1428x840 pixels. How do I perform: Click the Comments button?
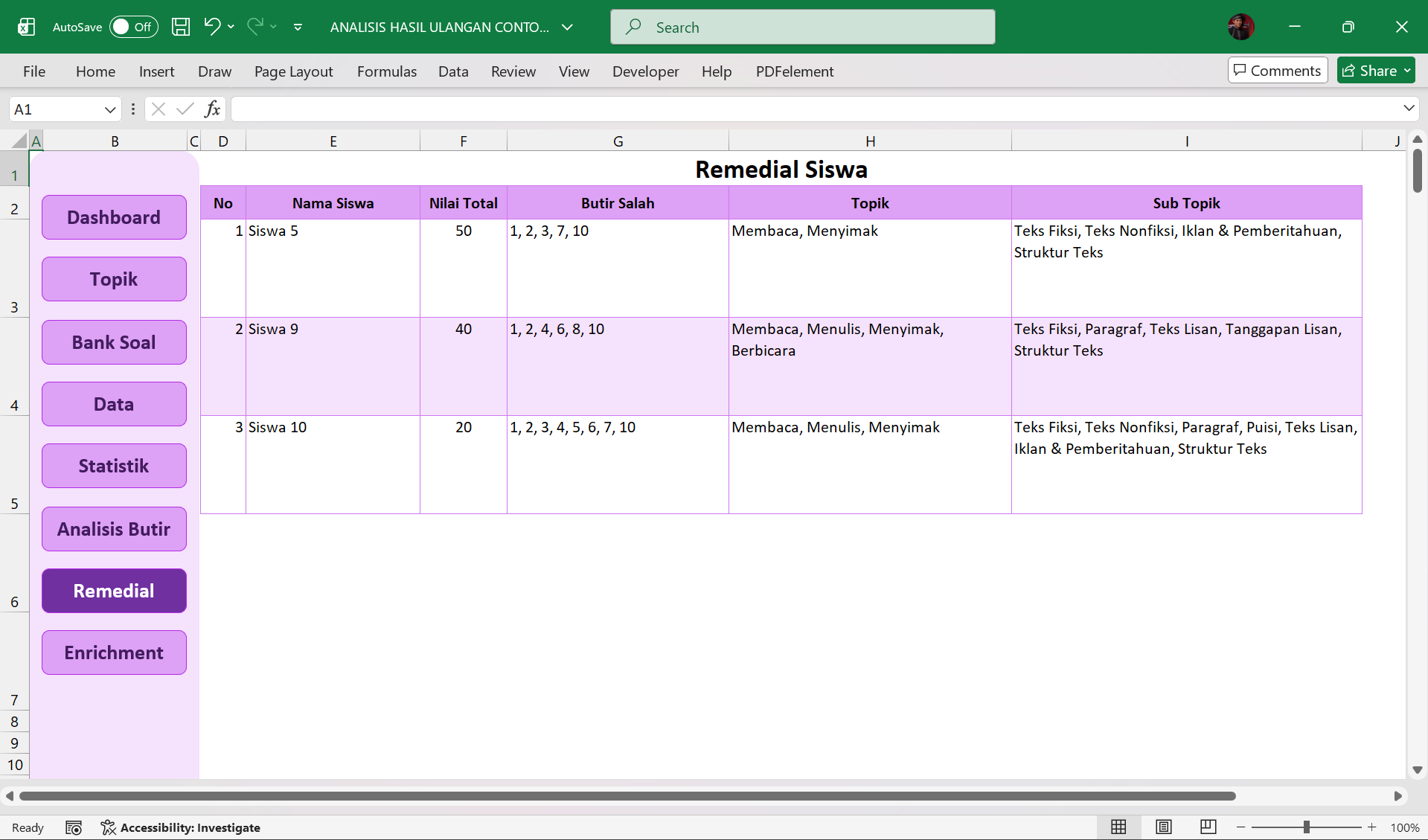[1278, 71]
